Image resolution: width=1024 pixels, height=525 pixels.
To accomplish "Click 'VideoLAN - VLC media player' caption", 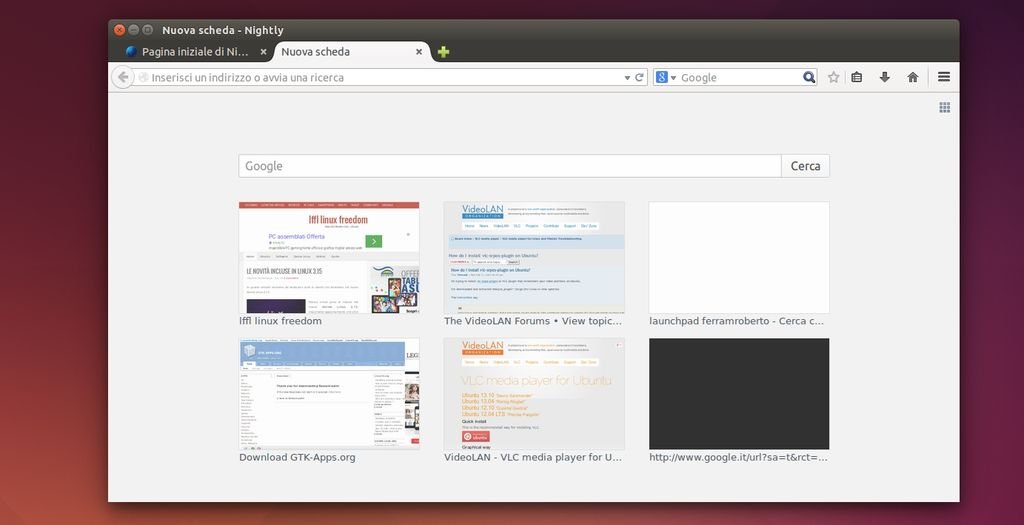I will [533, 457].
